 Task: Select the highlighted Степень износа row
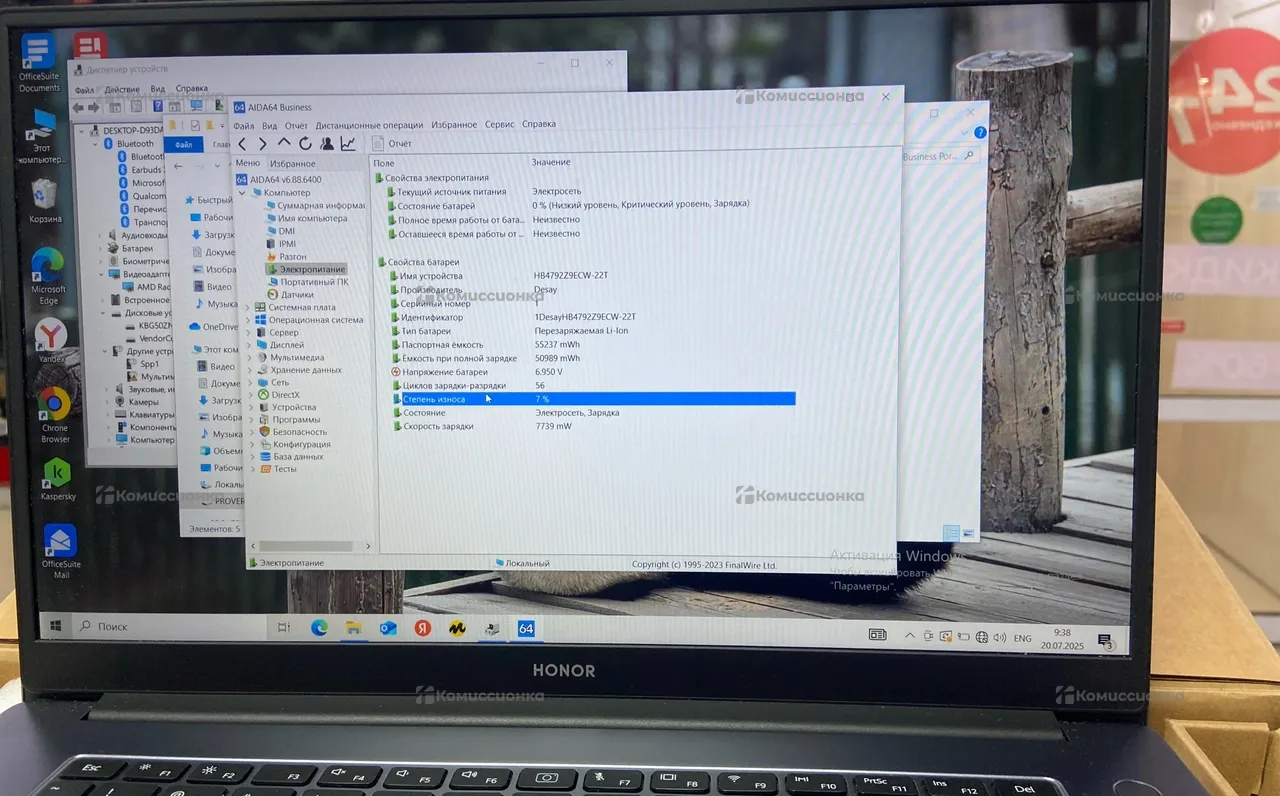click(x=594, y=399)
